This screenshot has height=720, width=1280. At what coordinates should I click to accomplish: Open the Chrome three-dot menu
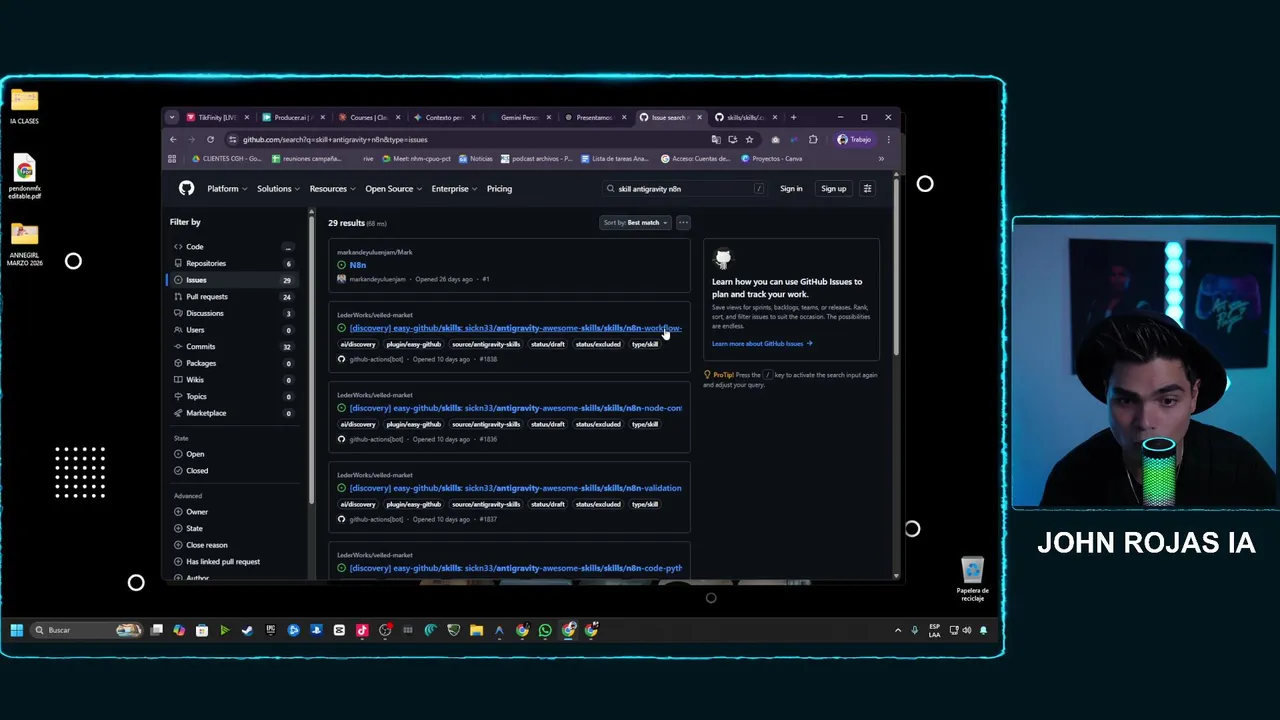(x=888, y=140)
